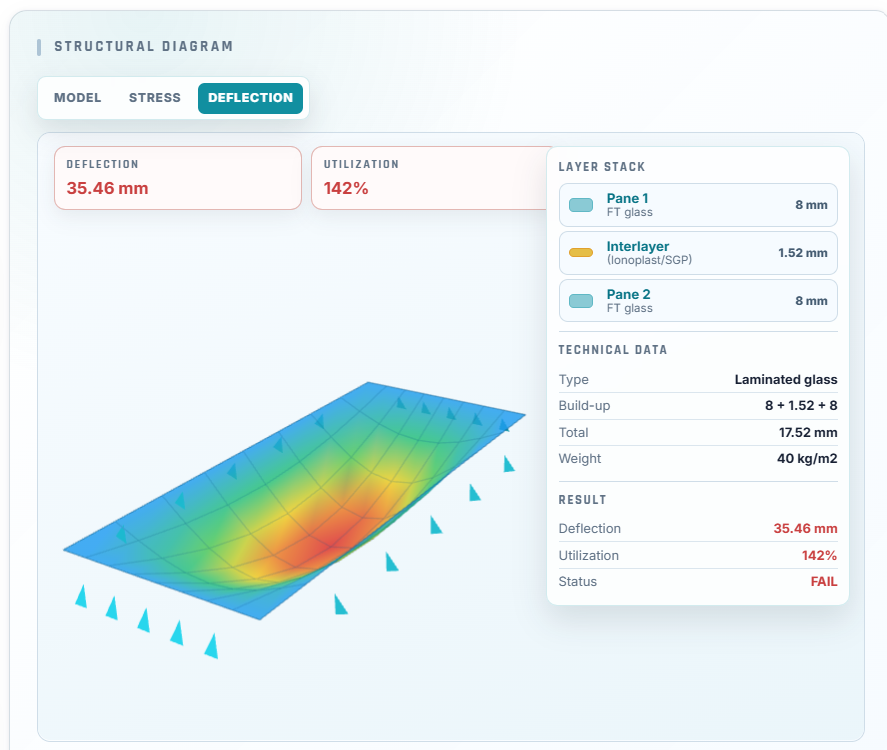Click the Pane 1 teal color swatch
Viewport: 887px width, 750px height.
[x=580, y=205]
